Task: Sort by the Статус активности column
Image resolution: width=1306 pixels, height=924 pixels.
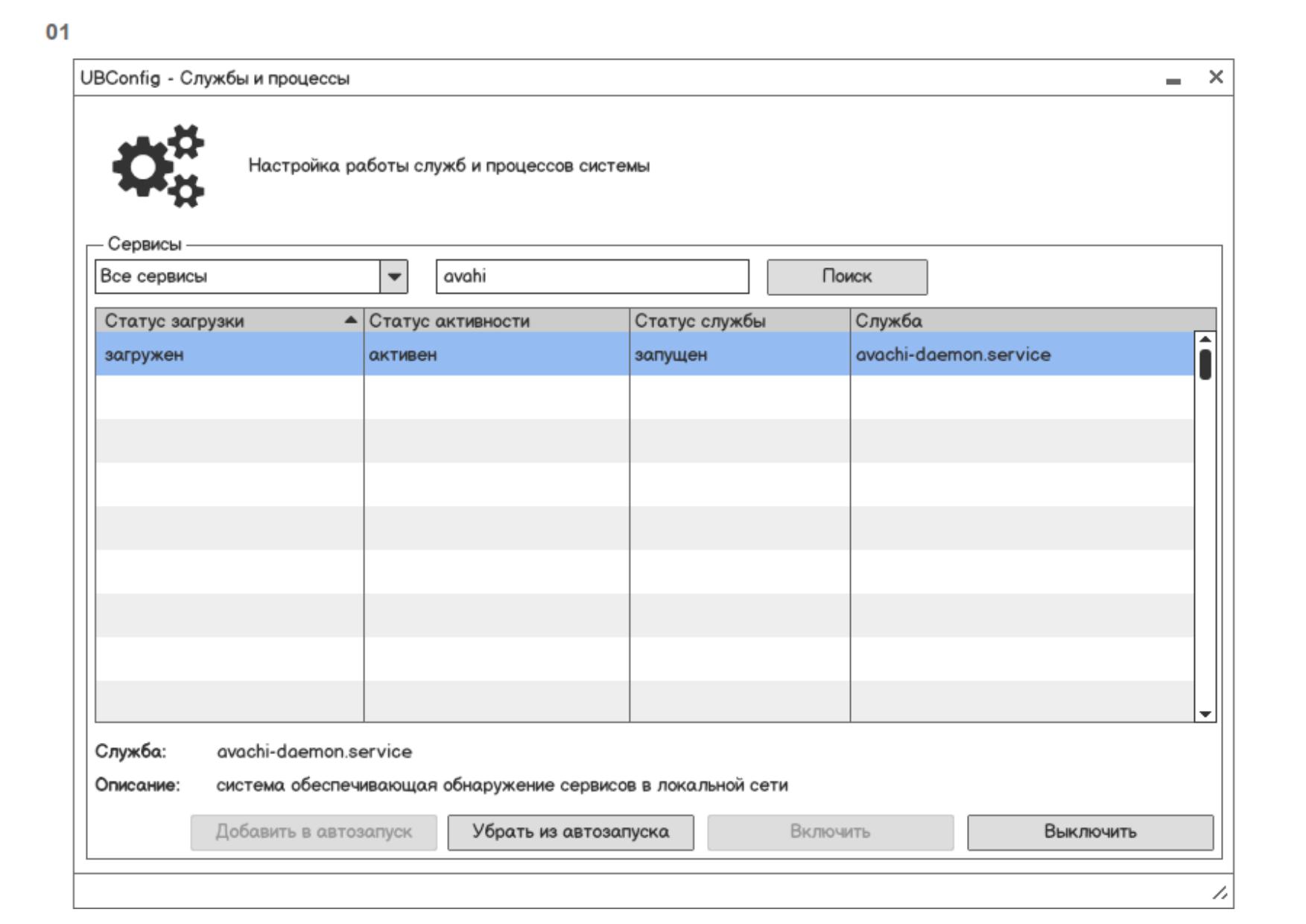Action: click(x=495, y=321)
